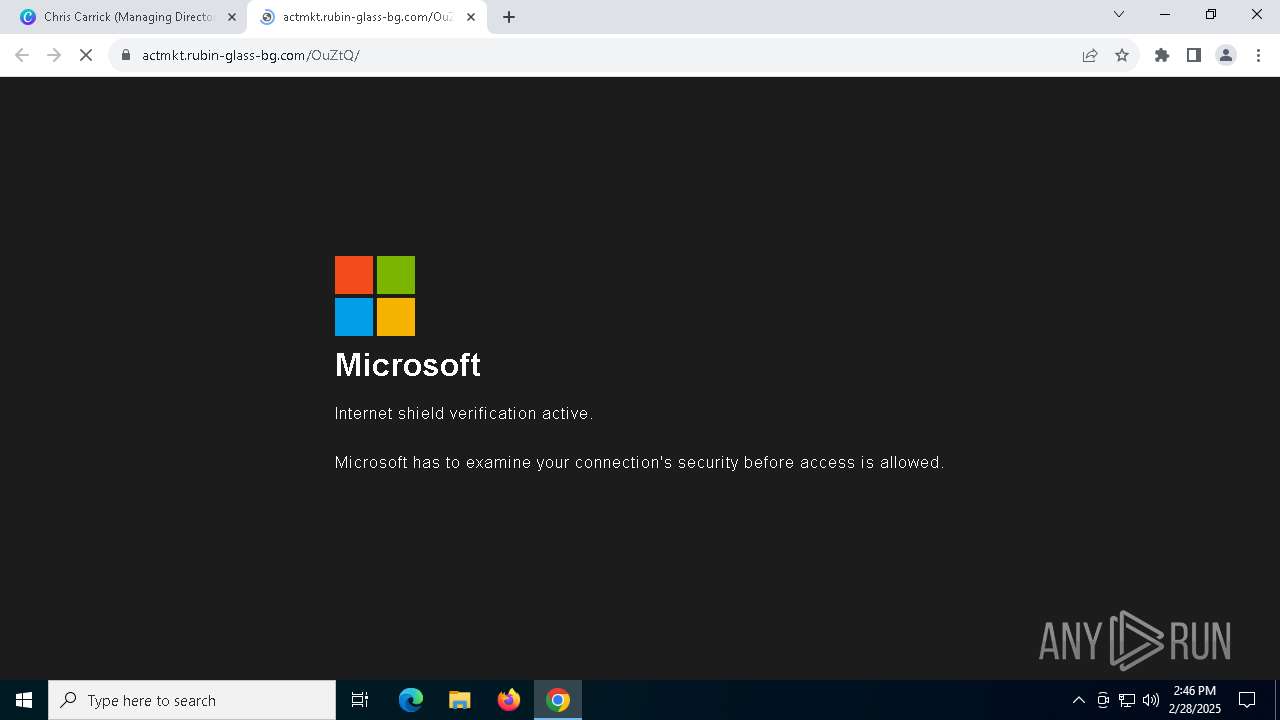Viewport: 1280px width, 720px height.
Task: Click the Microsoft heading text
Action: (408, 365)
